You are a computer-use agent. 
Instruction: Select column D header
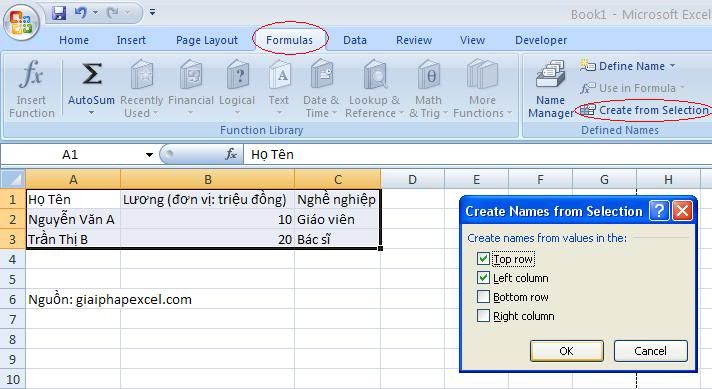412,180
